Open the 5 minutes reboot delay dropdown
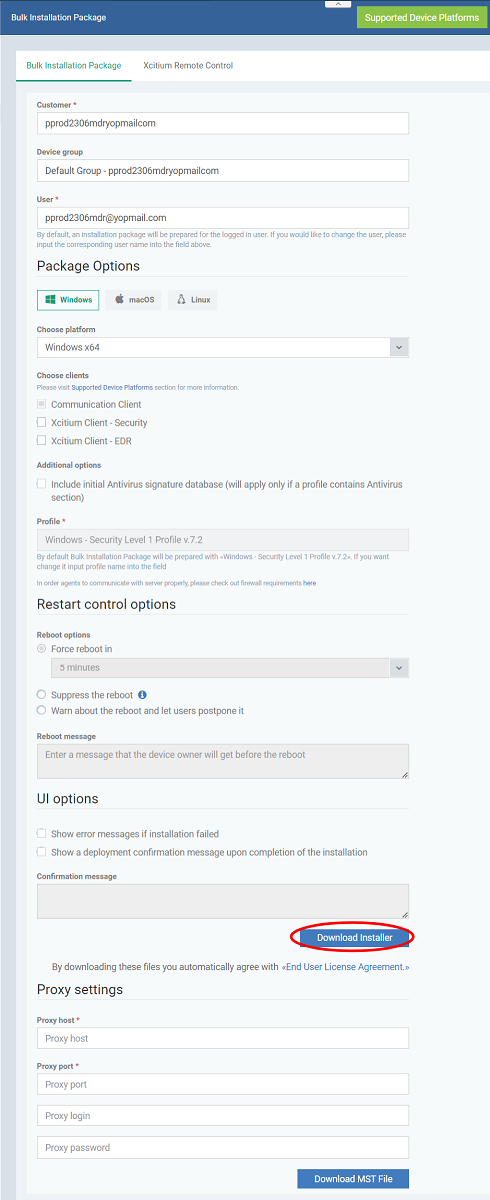This screenshot has width=490, height=1200. coord(230,667)
